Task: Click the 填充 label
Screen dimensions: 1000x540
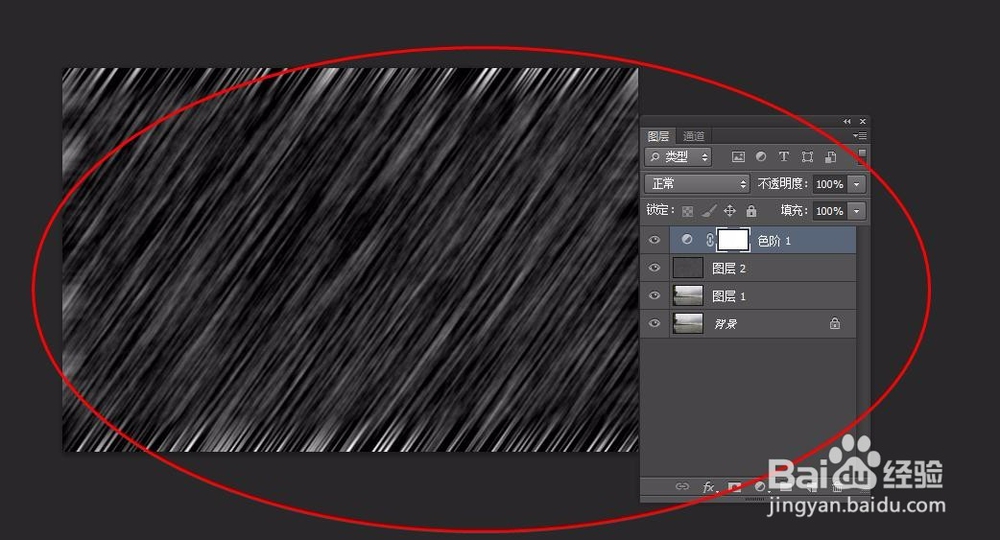Action: [x=795, y=210]
